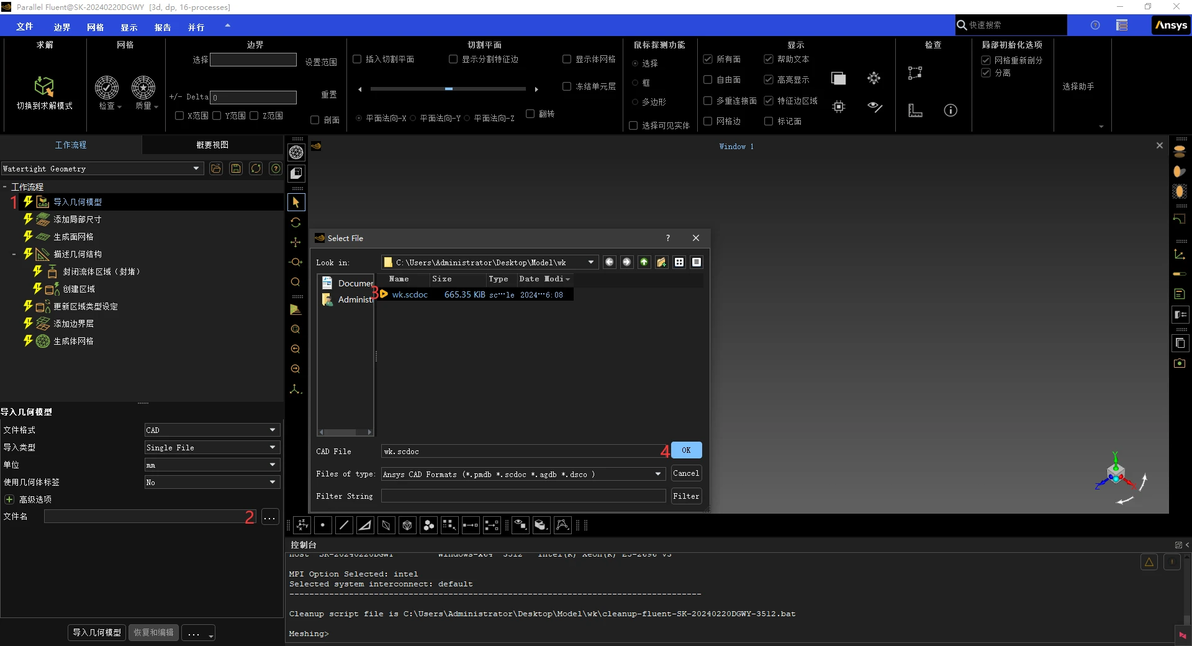Open the 单位 mm dropdown
1192x646 pixels.
(212, 464)
